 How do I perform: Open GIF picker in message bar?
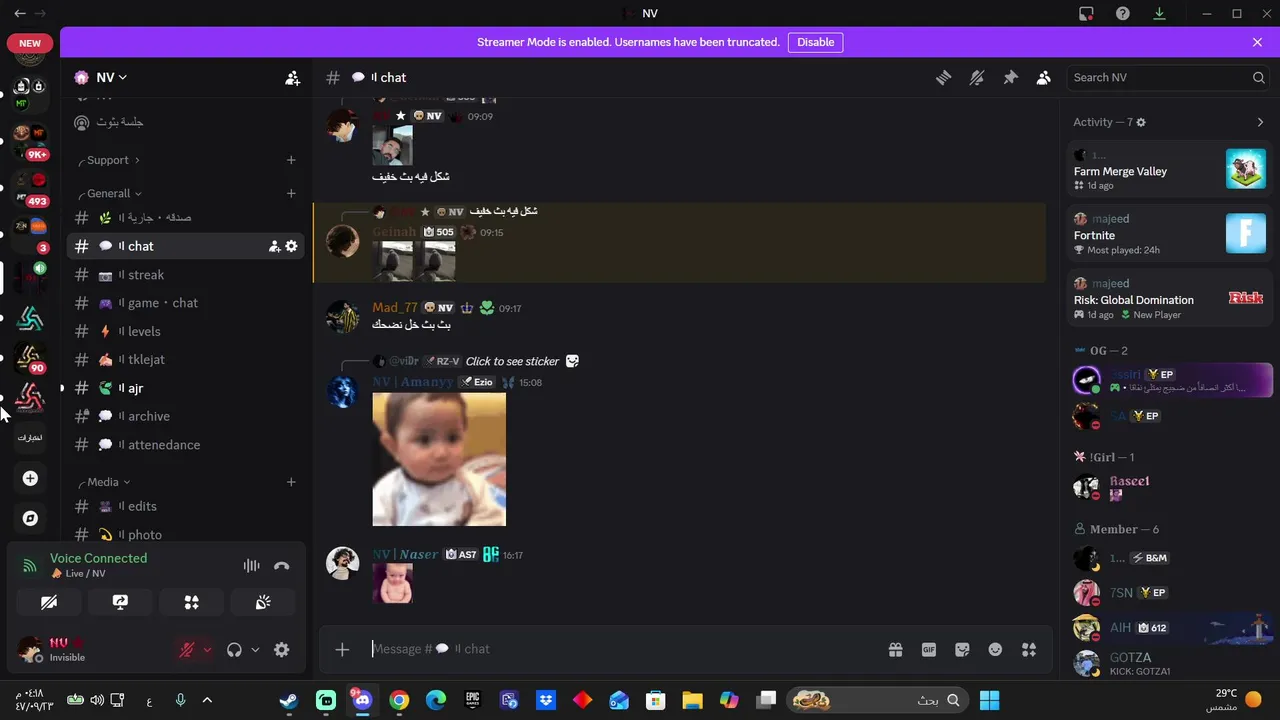click(929, 649)
